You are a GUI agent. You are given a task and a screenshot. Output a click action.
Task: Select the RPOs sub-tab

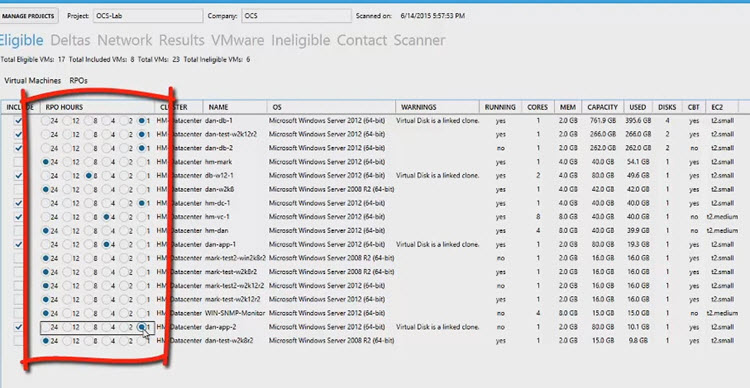[78, 80]
